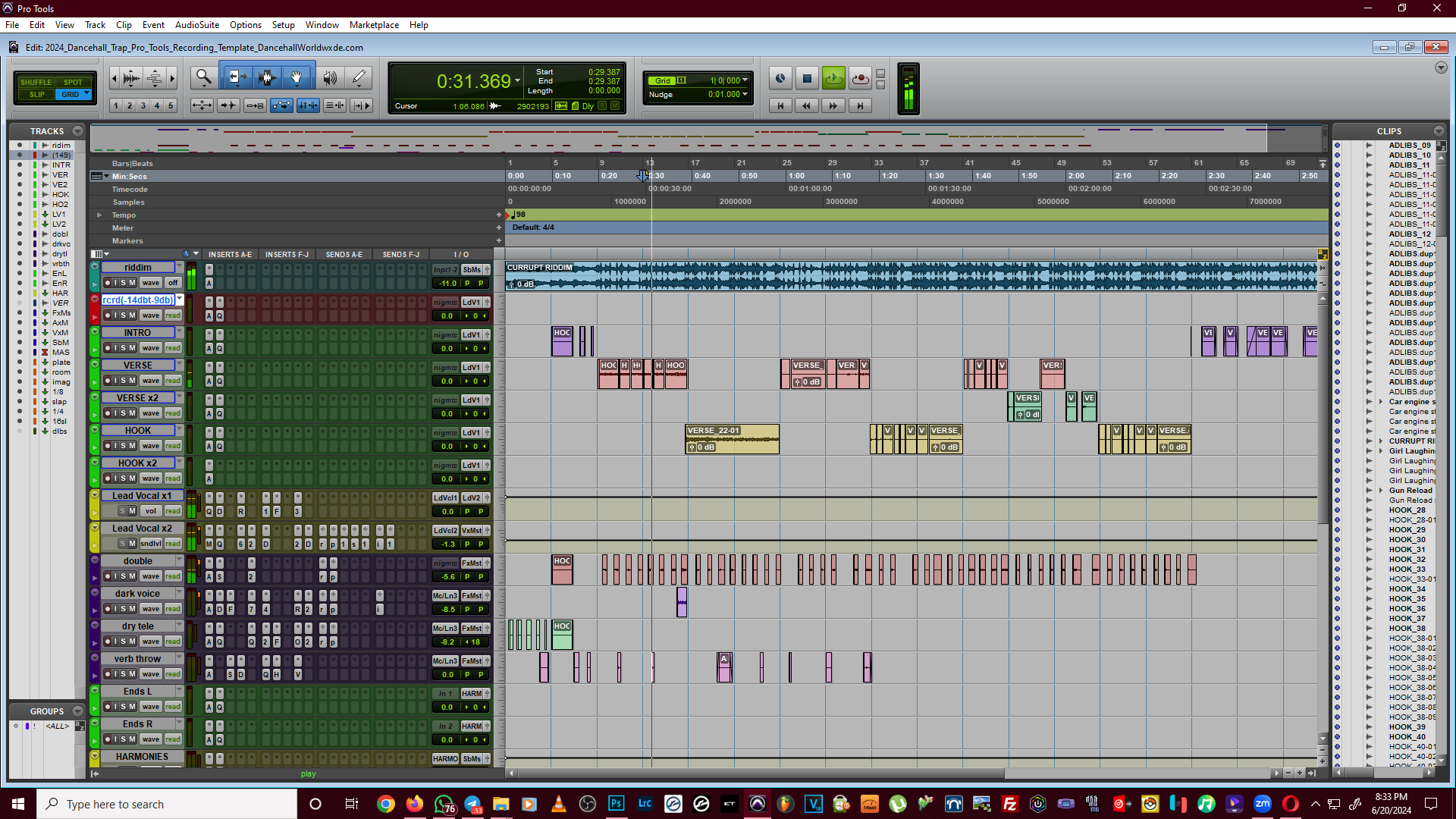This screenshot has height=819, width=1456.
Task: Select the HOOK_28 clip in Clips list
Action: [x=1407, y=510]
